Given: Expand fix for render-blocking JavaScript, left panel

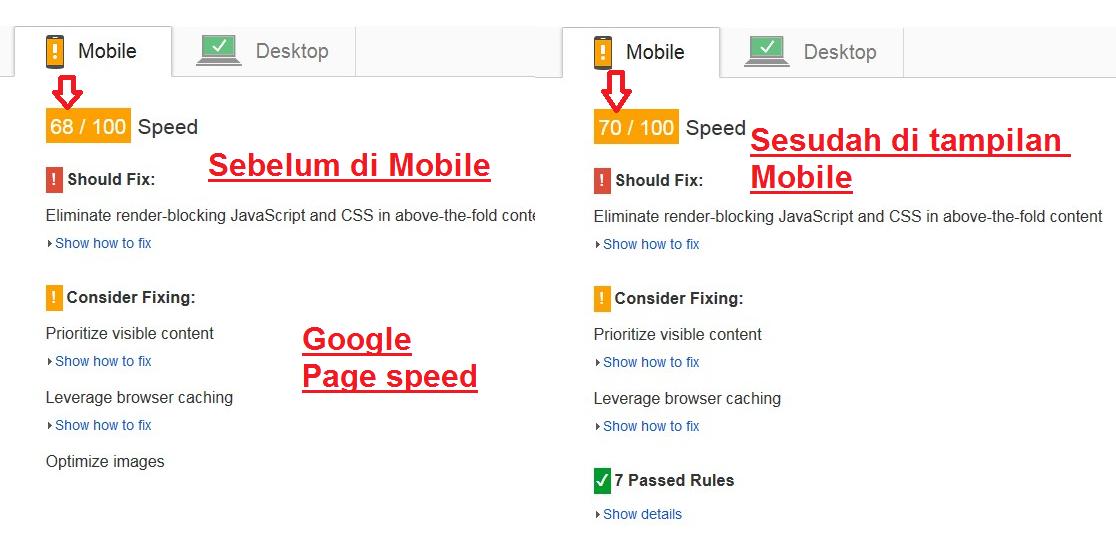Looking at the screenshot, I should pyautogui.click(x=103, y=243).
